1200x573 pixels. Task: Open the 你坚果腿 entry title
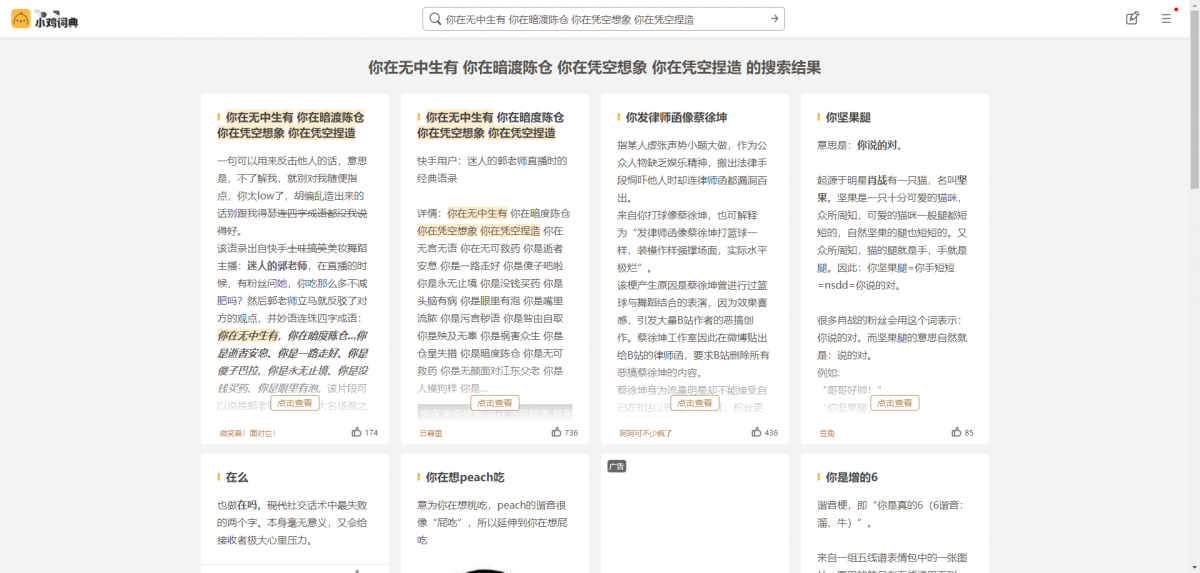(848, 117)
